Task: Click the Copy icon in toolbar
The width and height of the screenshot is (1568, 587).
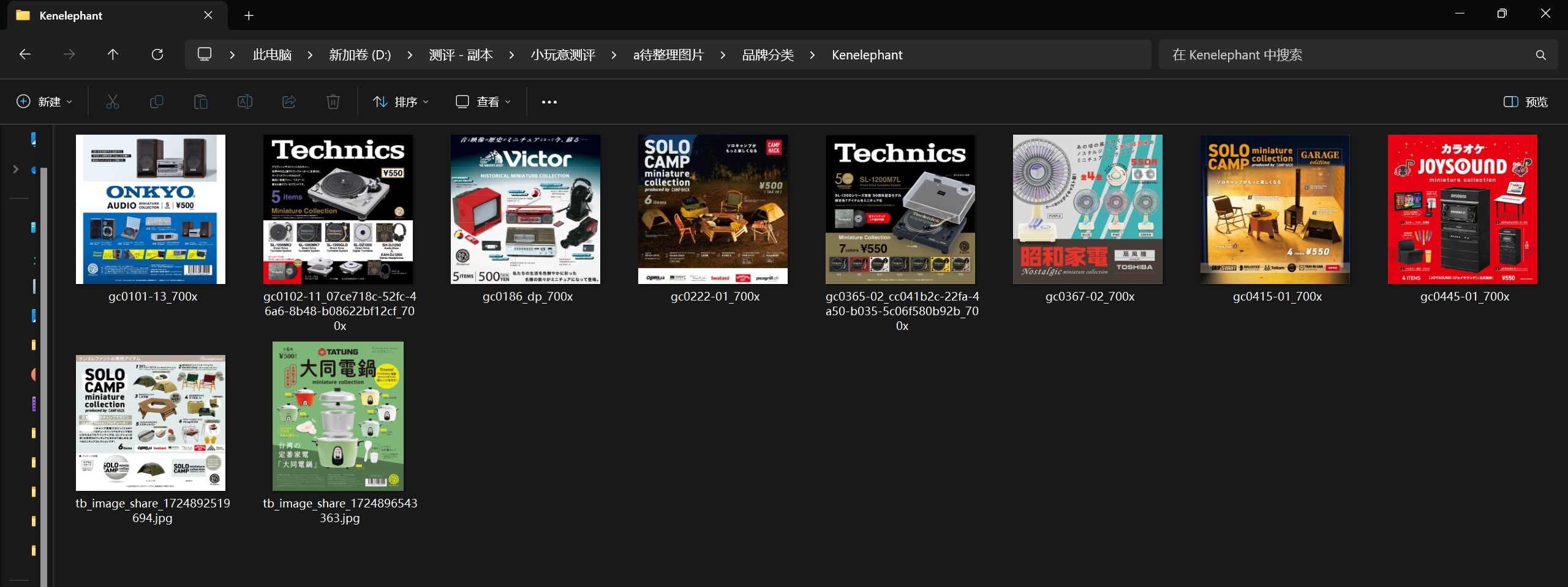Action: [157, 102]
